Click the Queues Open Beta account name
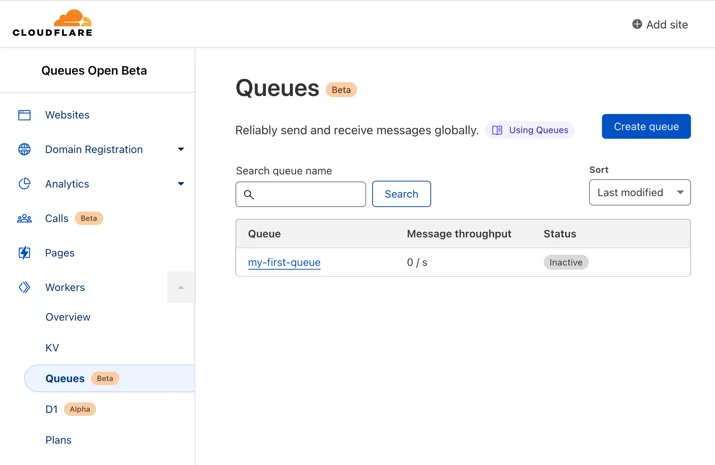 click(94, 71)
